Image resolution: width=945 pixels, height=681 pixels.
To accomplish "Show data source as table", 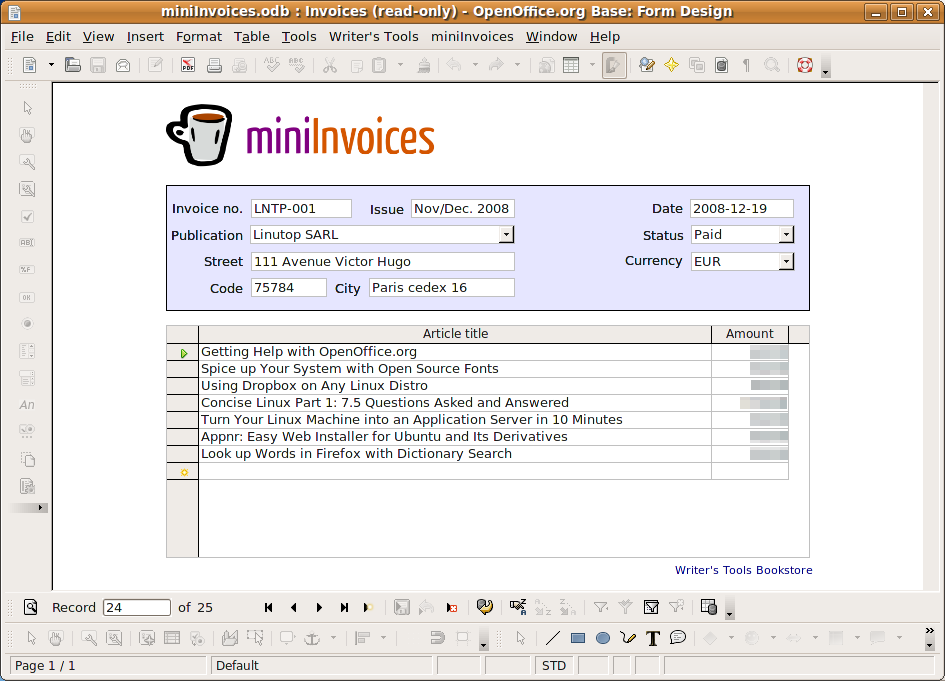I will 709,607.
